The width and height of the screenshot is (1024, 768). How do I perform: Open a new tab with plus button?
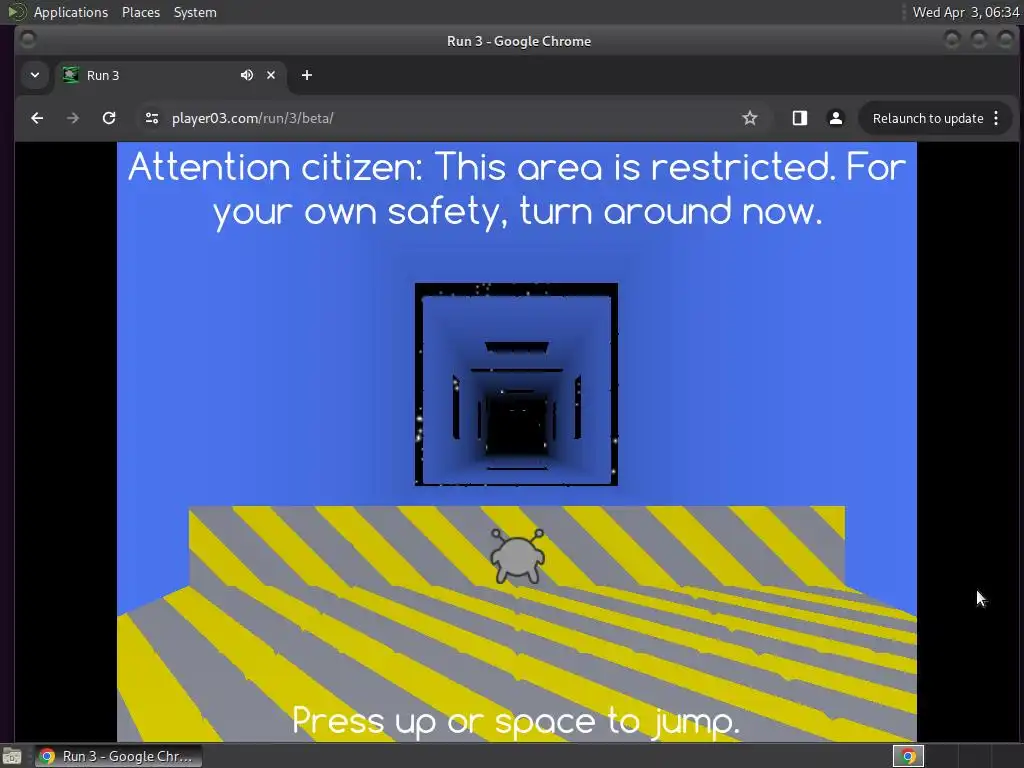306,75
